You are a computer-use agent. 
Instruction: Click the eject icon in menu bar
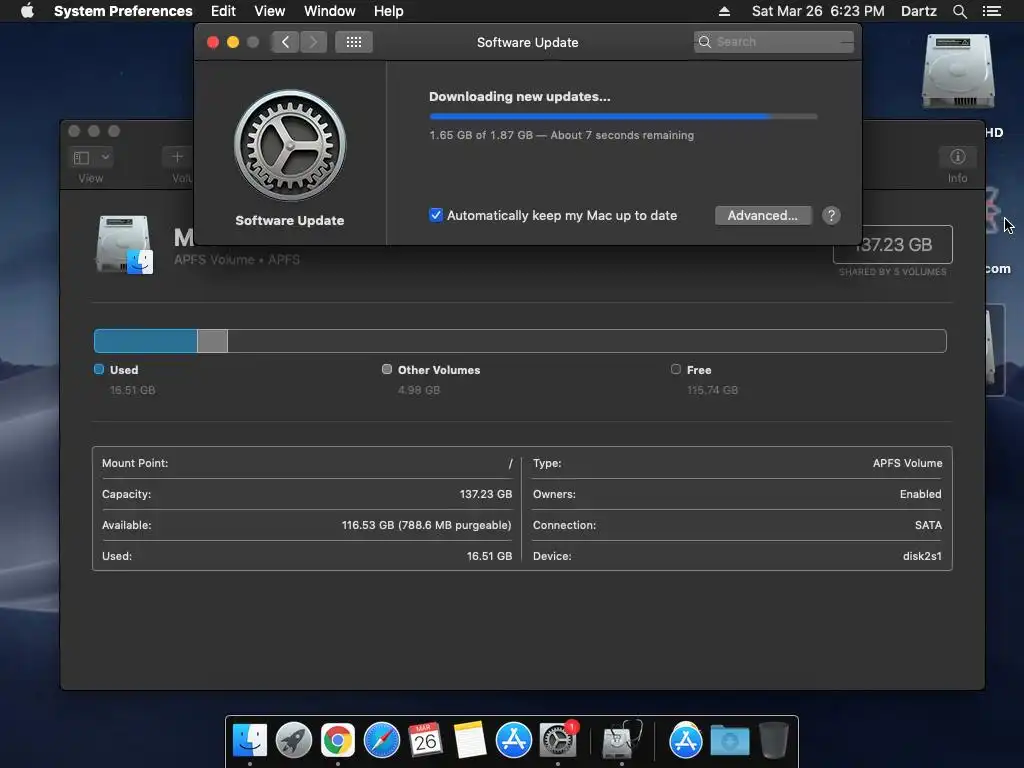724,11
